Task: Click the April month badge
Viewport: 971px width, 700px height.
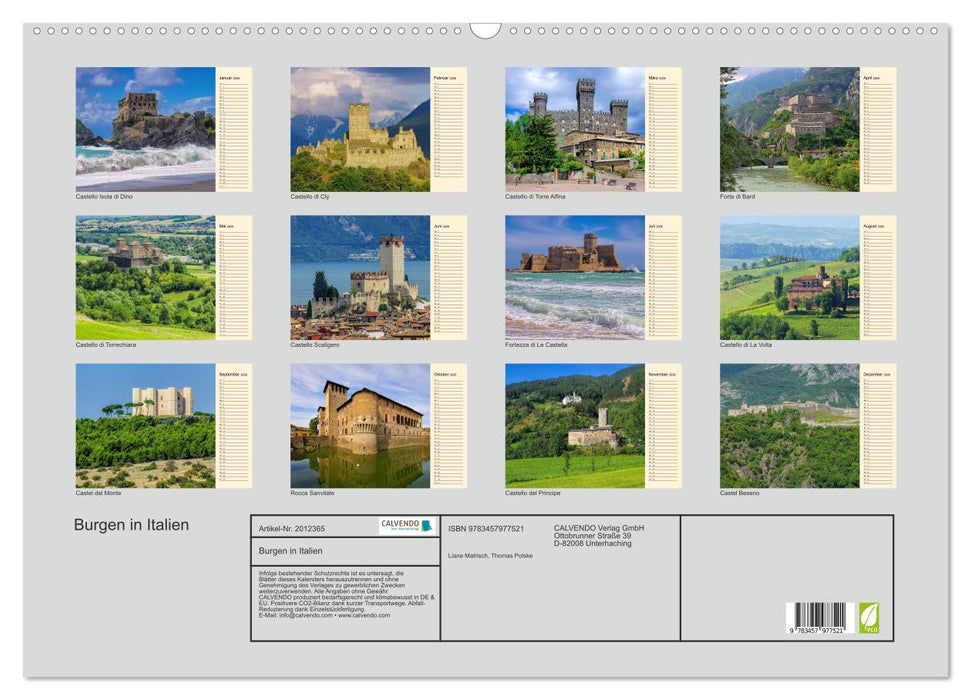Action: point(873,79)
